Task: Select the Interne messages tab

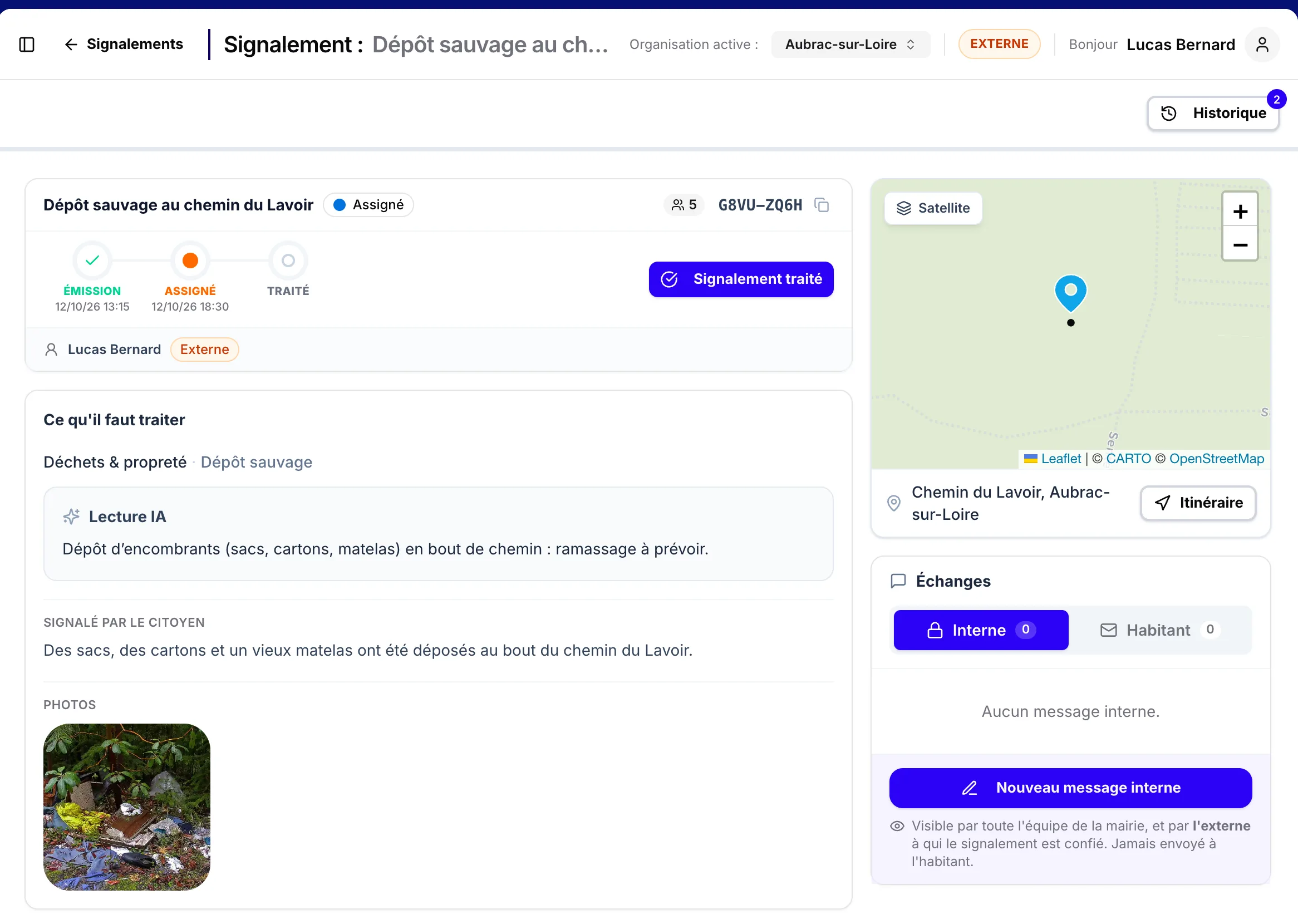Action: 981,630
